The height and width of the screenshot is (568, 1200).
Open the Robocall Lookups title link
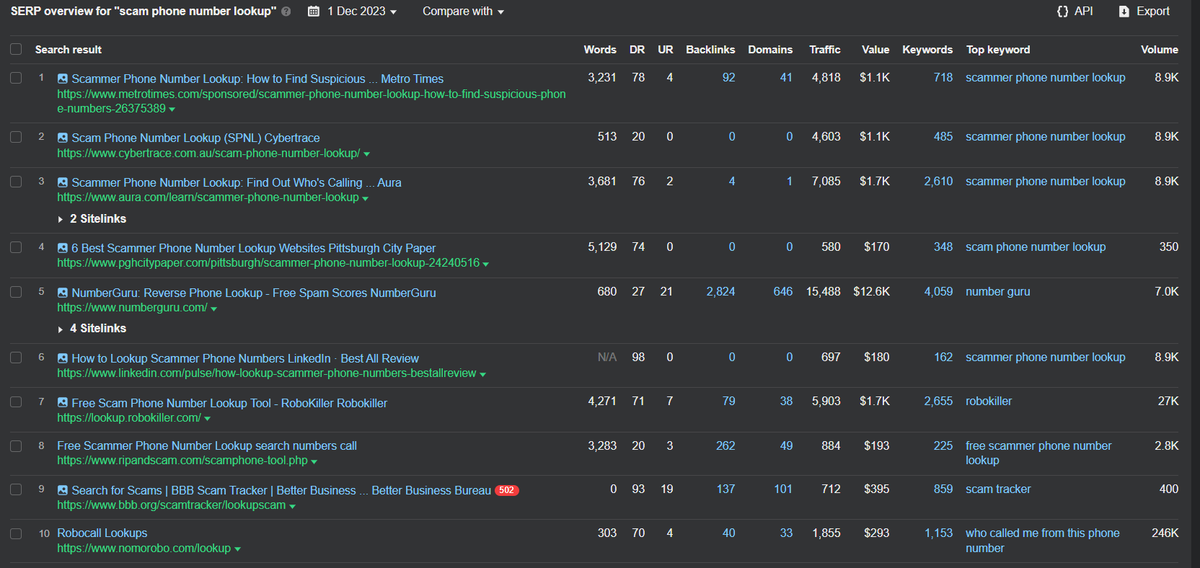102,533
